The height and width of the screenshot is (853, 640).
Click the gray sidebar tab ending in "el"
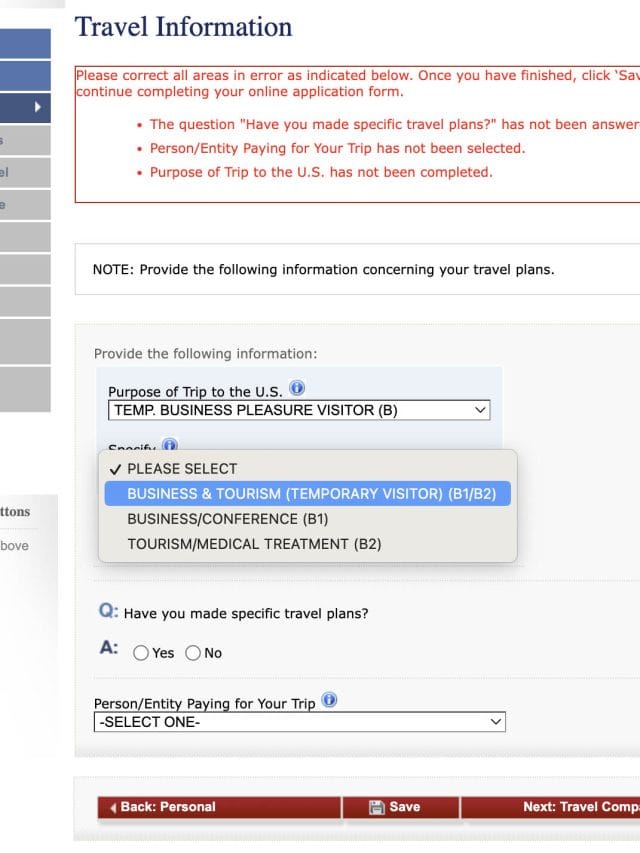25,172
